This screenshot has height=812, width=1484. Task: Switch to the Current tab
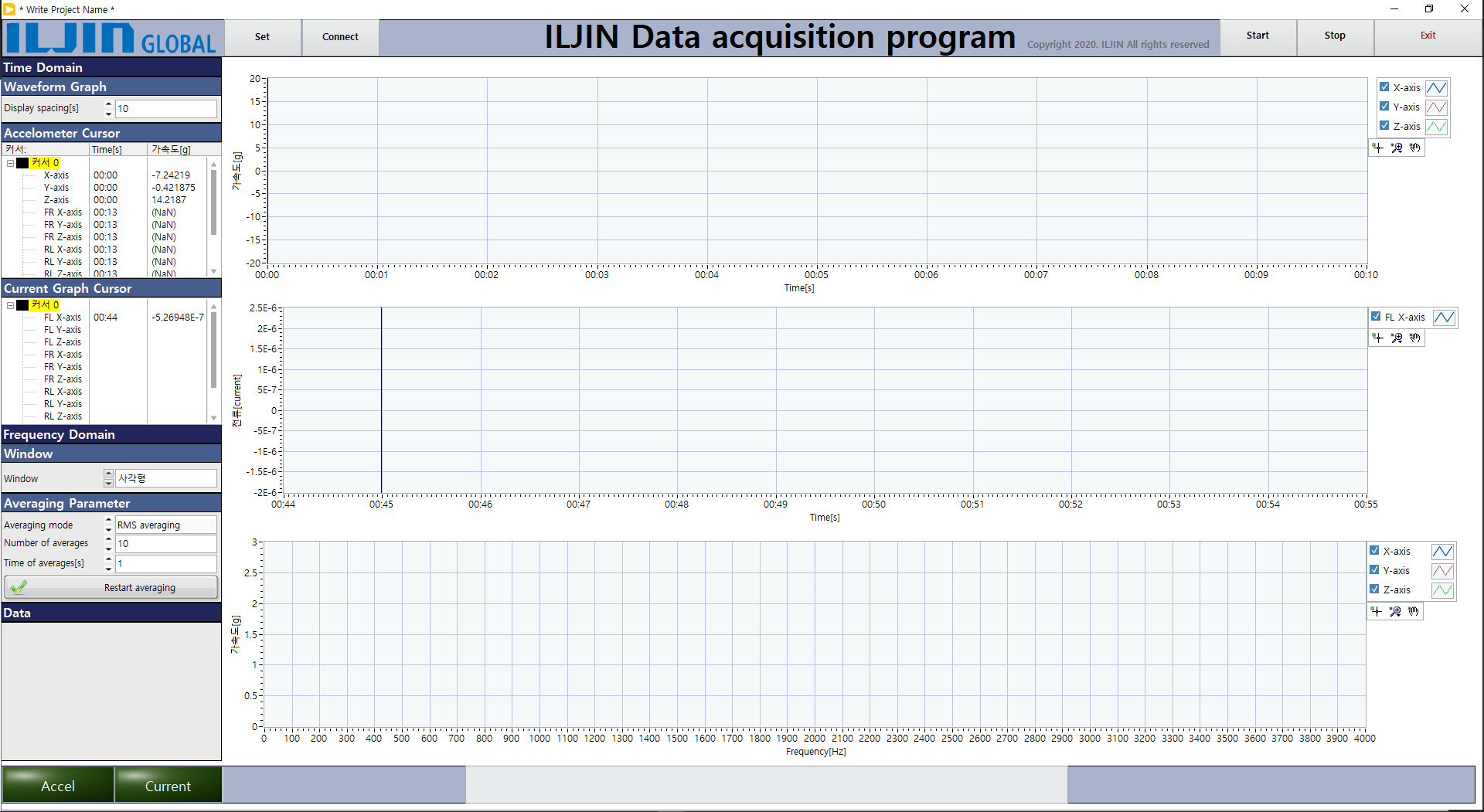point(168,785)
